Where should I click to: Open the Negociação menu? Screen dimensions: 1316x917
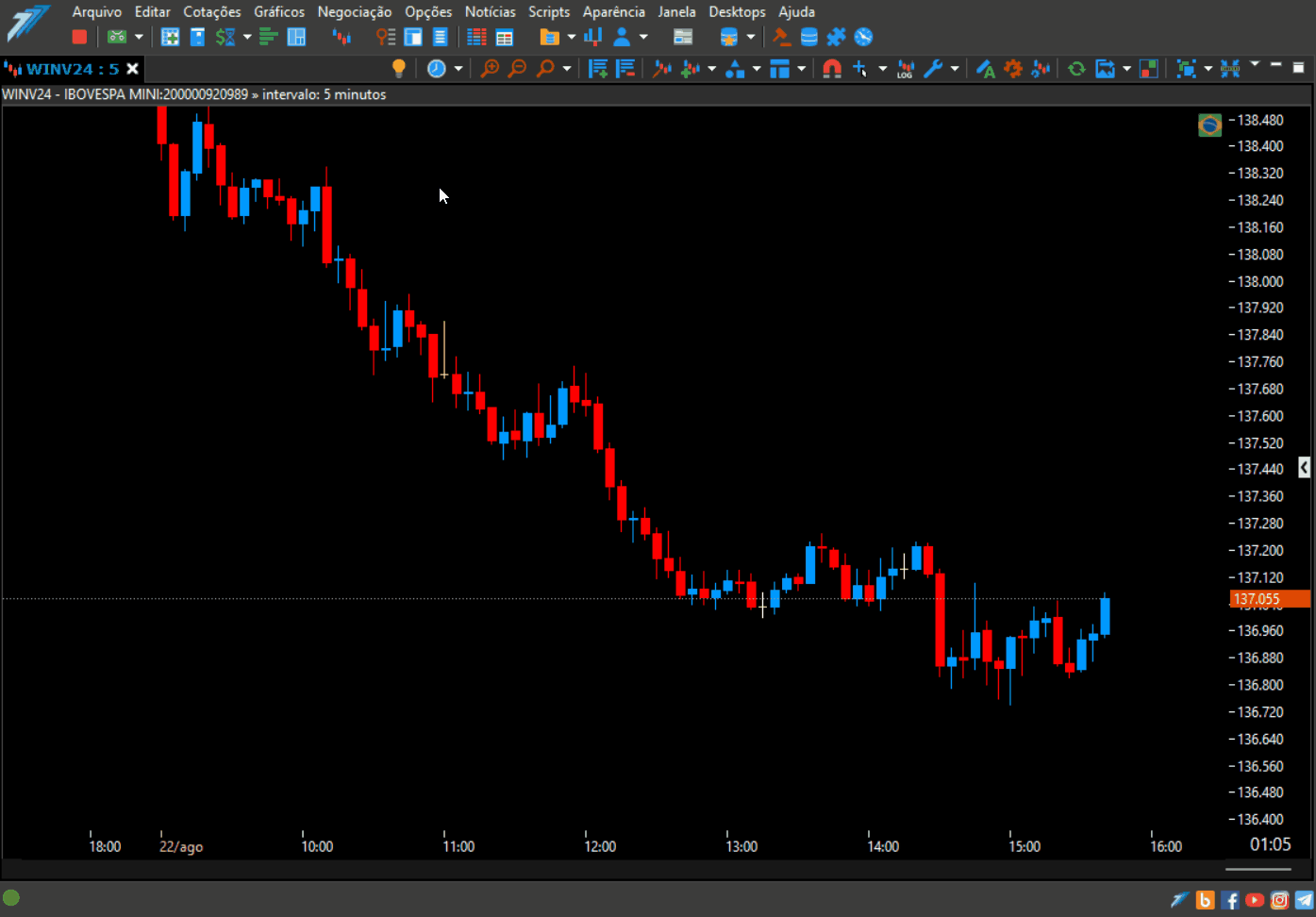coord(355,11)
